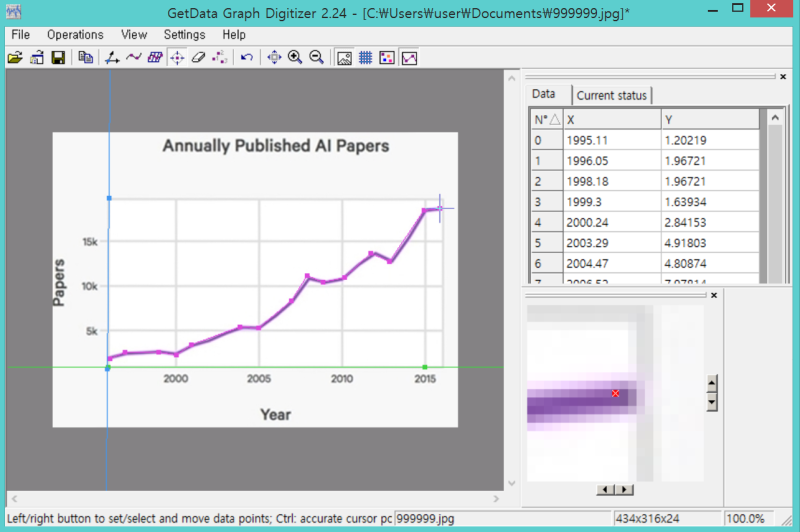Open the View menu
Image resolution: width=800 pixels, height=532 pixels.
point(134,35)
